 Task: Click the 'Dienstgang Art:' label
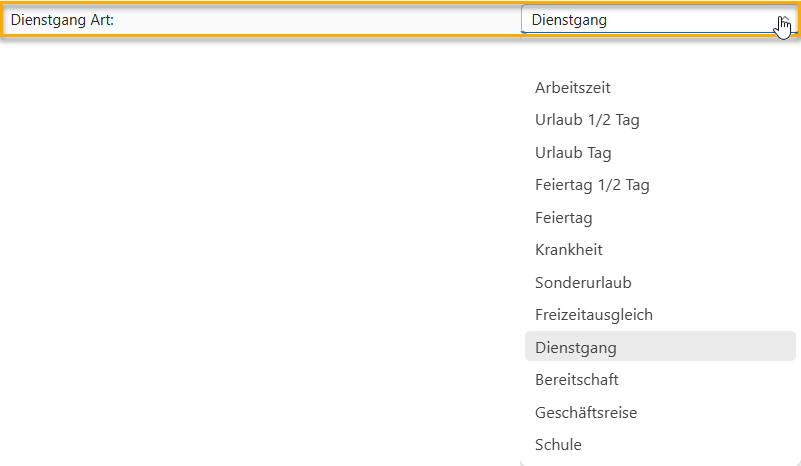(62, 20)
